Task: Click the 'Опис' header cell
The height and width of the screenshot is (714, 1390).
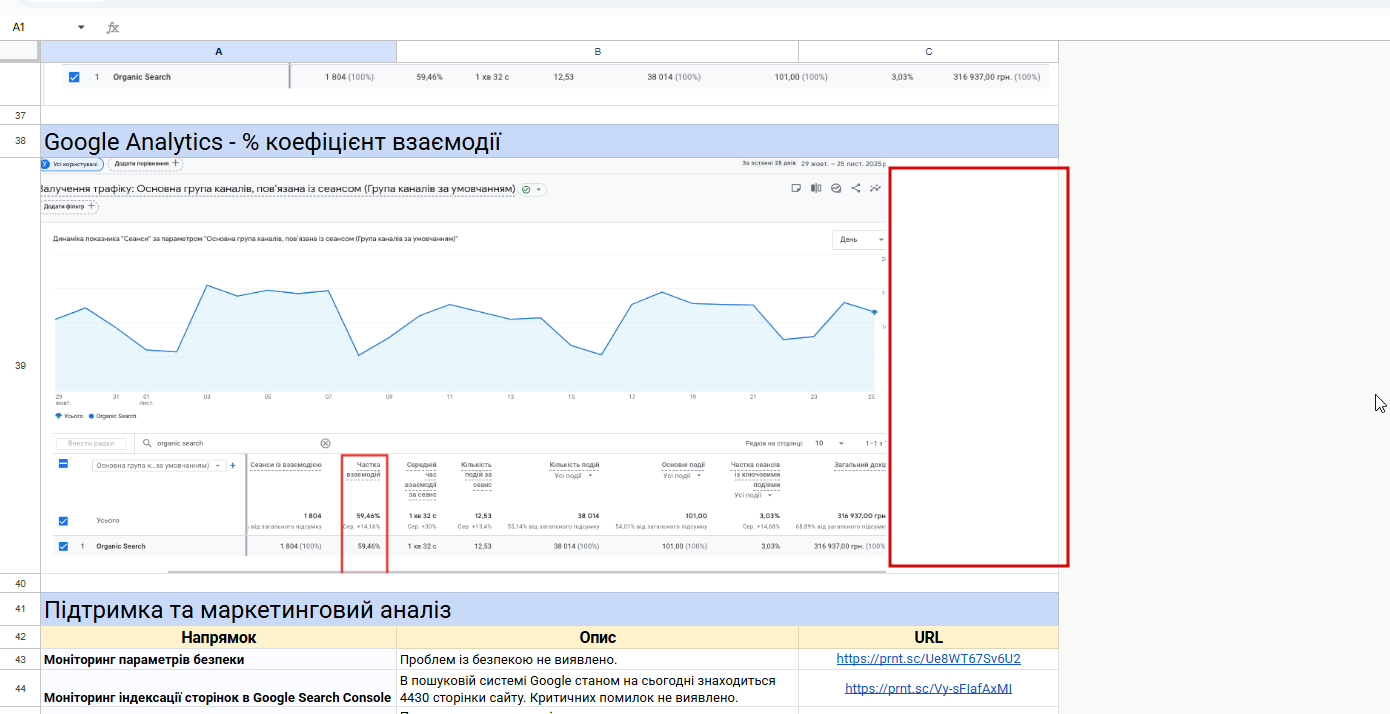Action: 597,637
